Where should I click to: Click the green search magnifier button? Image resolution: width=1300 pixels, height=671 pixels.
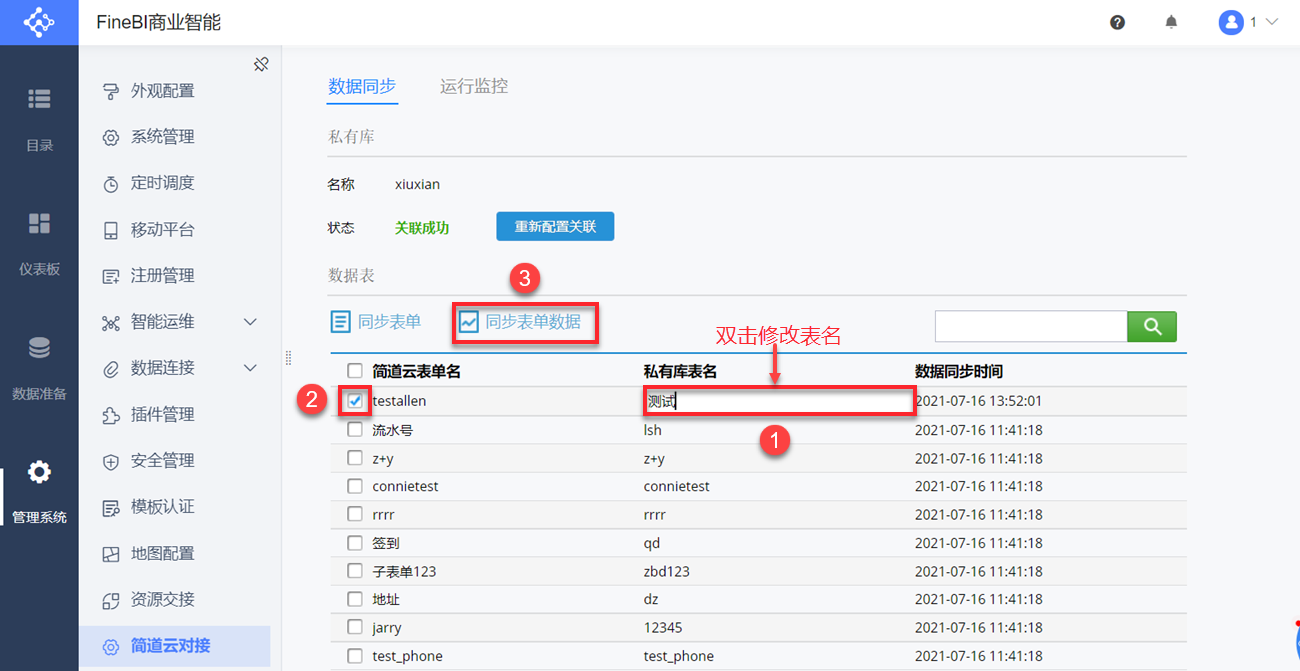pos(1152,326)
